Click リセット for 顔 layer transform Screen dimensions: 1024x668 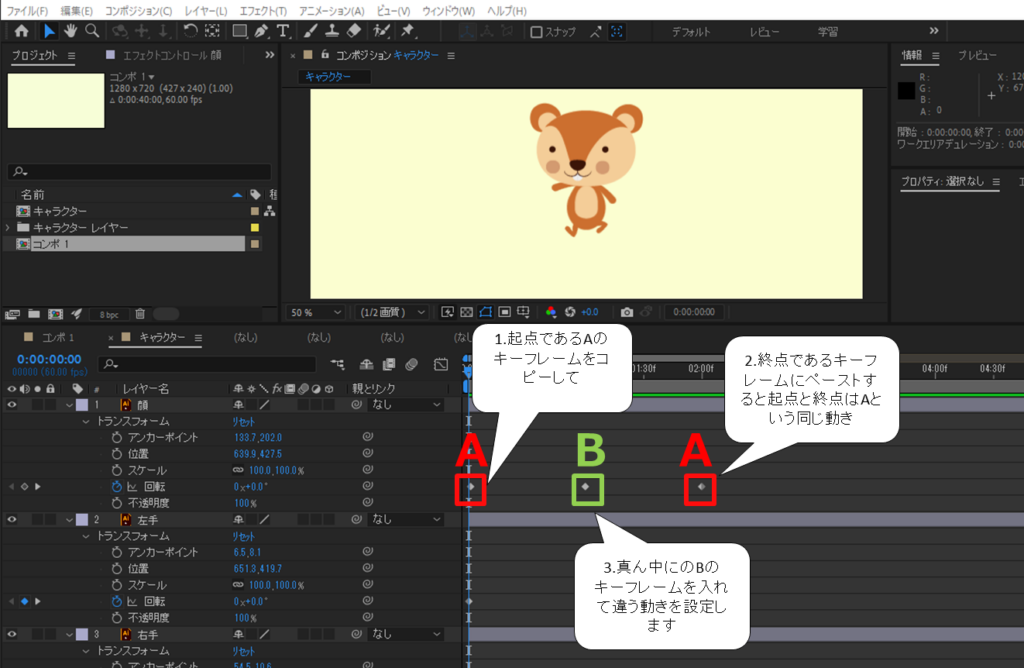(x=245, y=422)
